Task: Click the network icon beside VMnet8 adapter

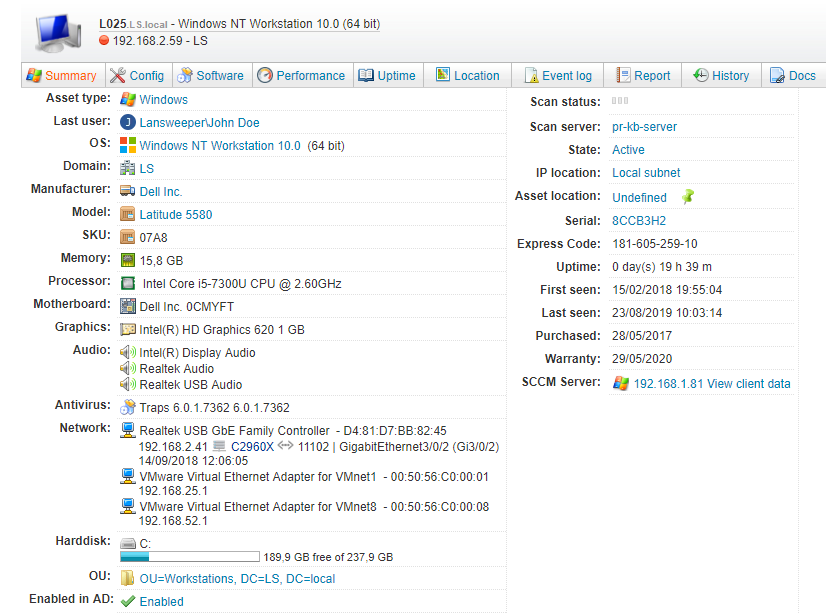Action: [x=128, y=506]
